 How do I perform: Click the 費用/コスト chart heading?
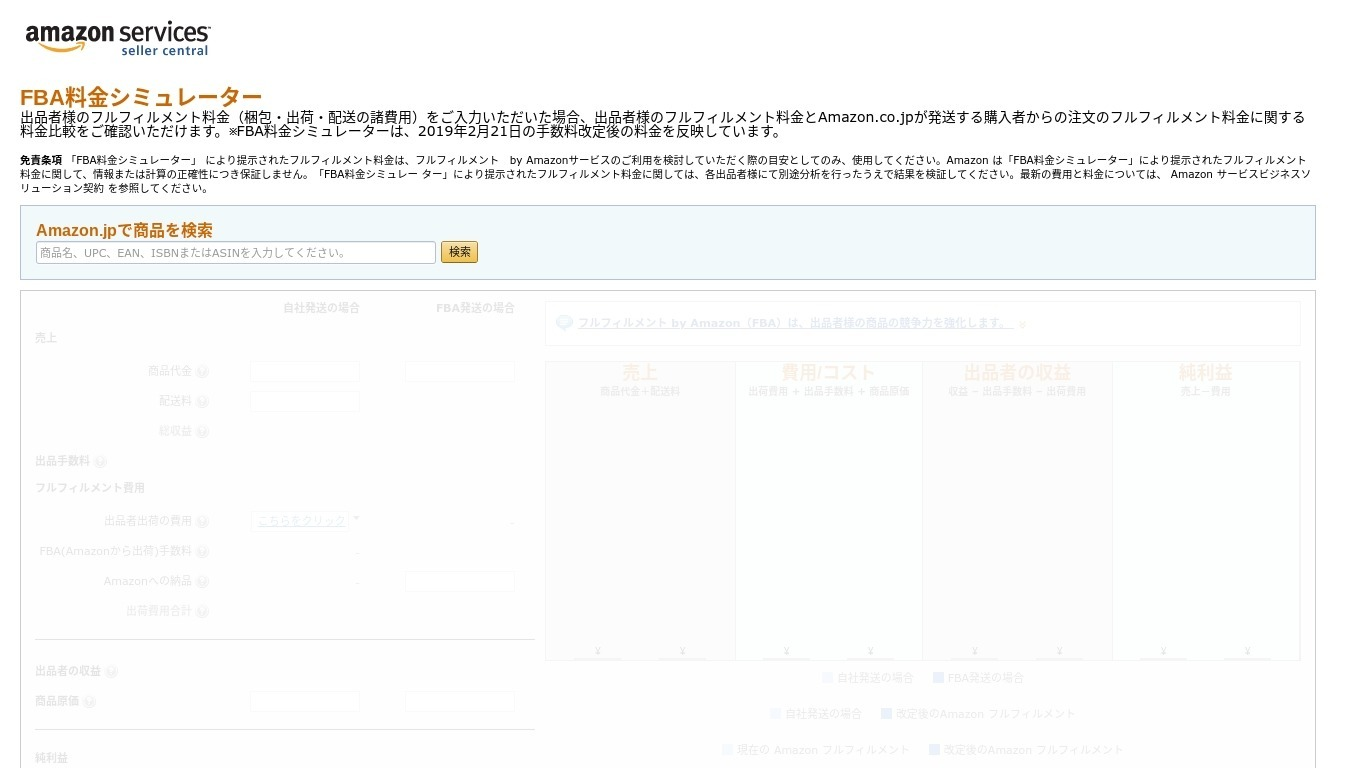tap(828, 373)
